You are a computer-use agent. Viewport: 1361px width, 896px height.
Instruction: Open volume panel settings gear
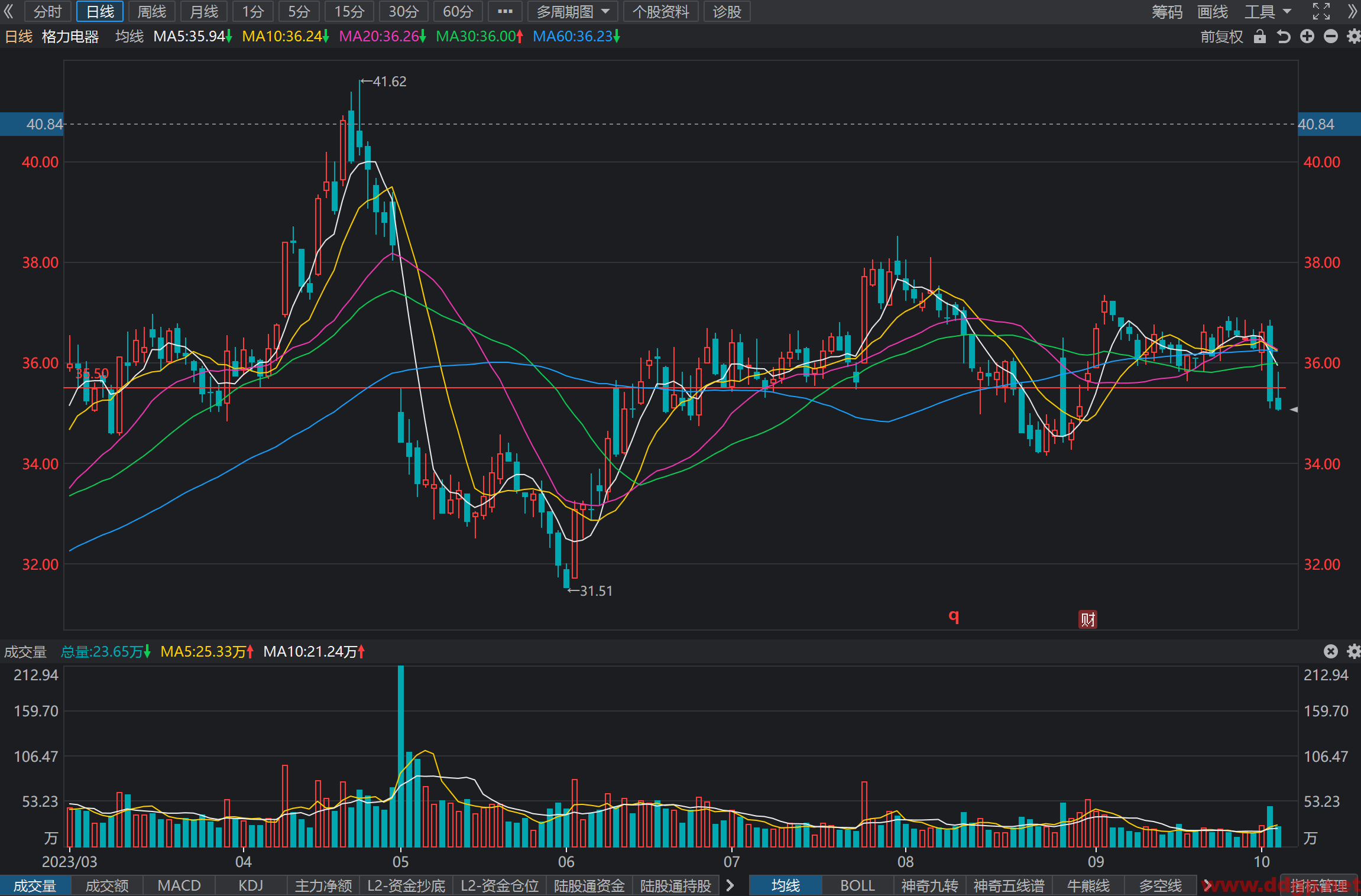click(1354, 651)
